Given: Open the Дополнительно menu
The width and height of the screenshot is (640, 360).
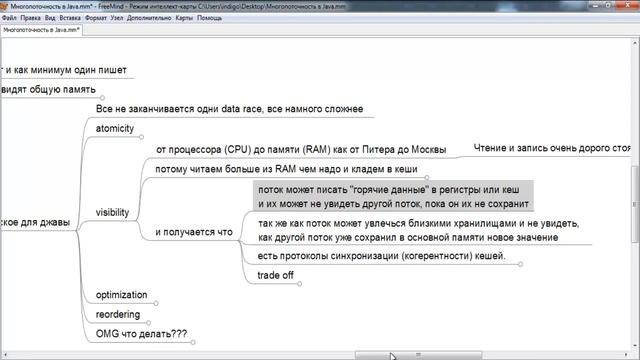Looking at the screenshot, I should 149,18.
